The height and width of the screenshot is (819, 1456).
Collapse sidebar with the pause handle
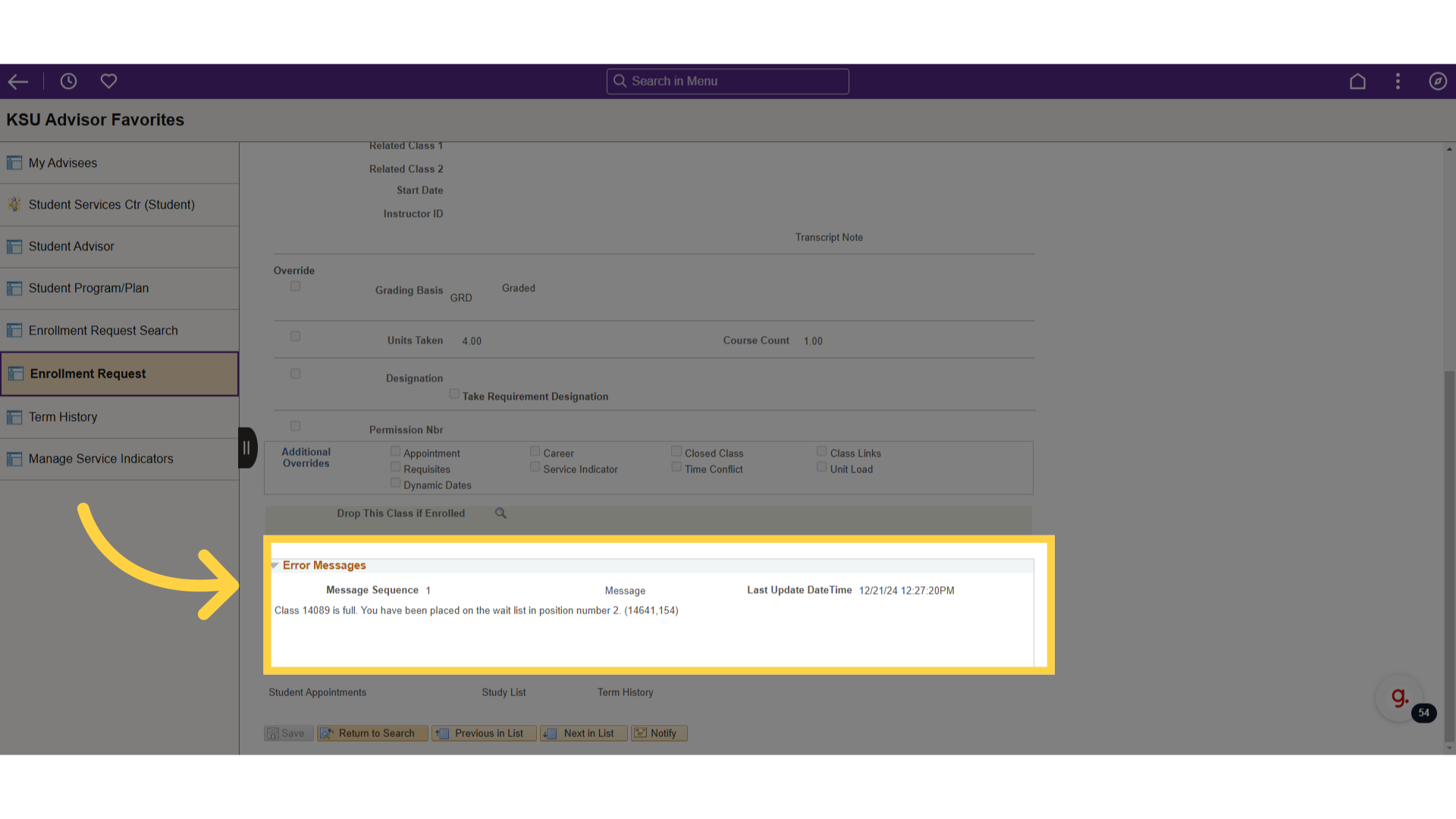(x=246, y=448)
